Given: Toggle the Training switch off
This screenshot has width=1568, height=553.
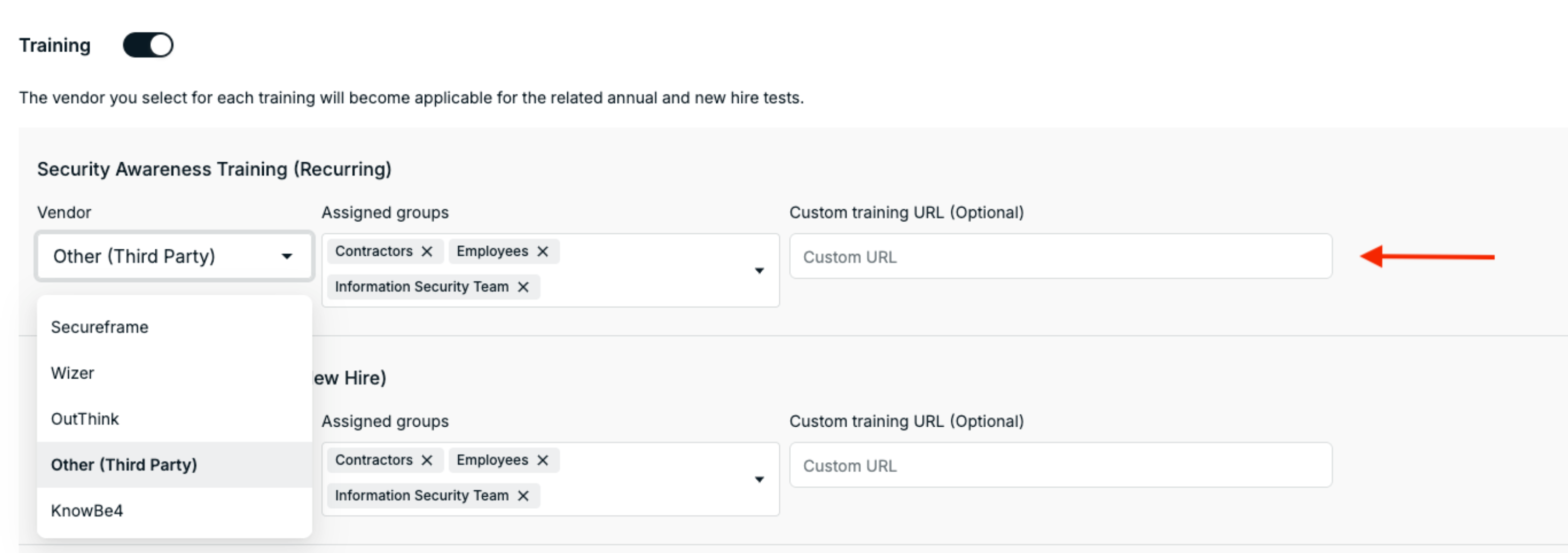Looking at the screenshot, I should point(148,45).
